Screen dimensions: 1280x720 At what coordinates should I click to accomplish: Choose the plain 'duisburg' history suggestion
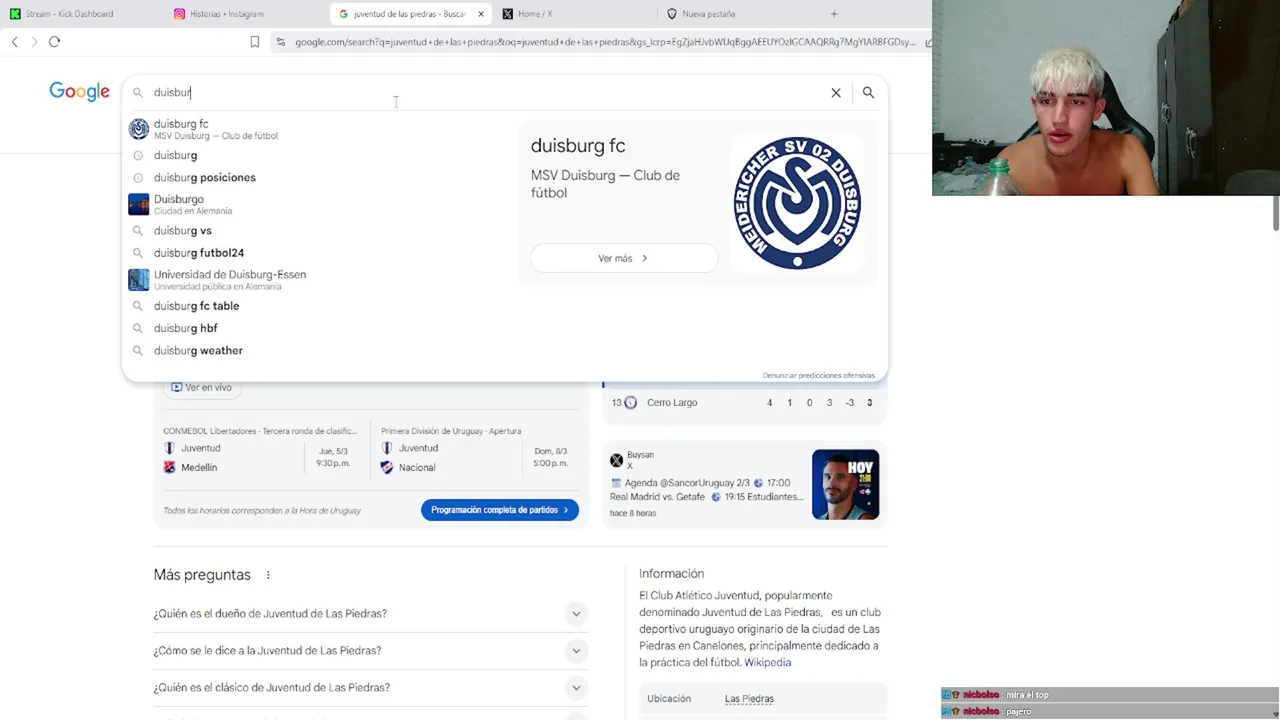click(x=175, y=155)
